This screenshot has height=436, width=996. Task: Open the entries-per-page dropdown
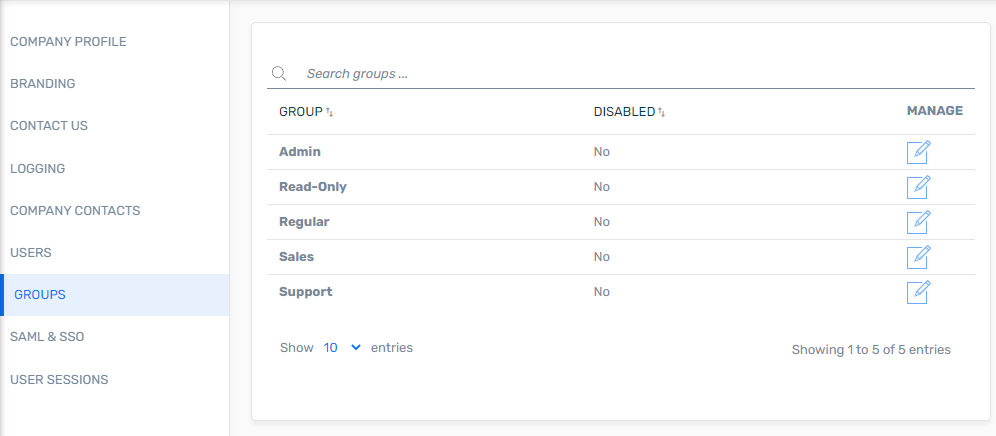pos(342,348)
